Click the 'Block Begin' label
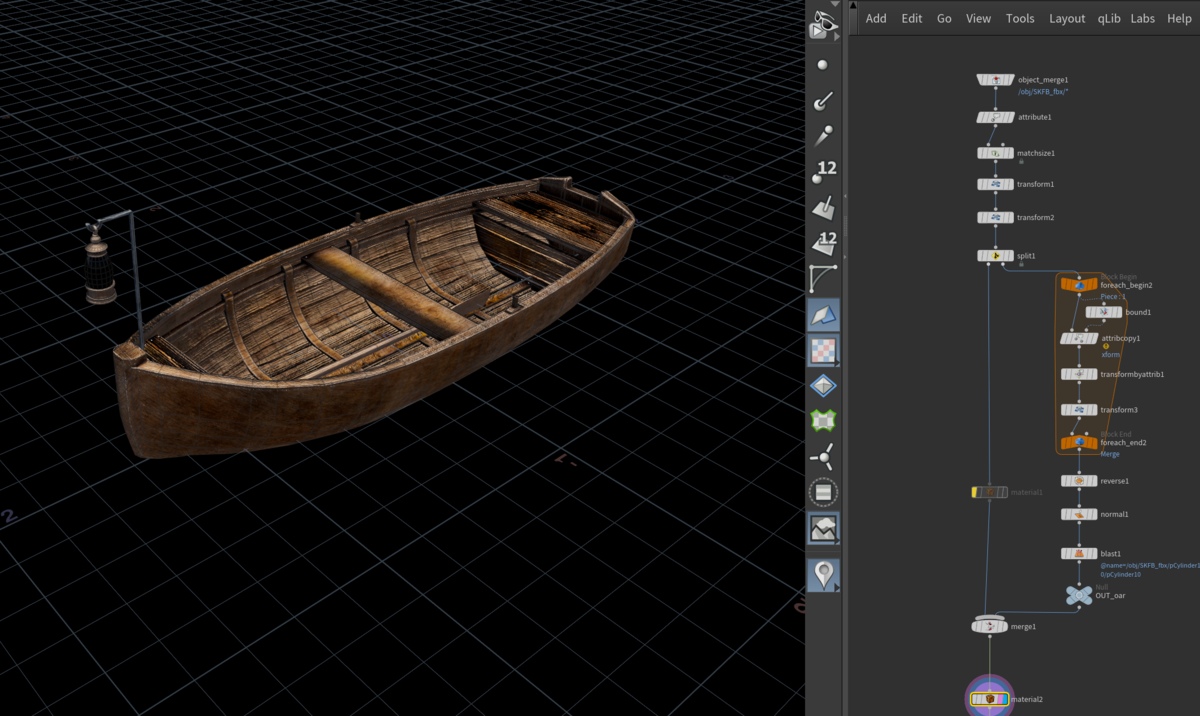1200x716 pixels. [x=1119, y=277]
